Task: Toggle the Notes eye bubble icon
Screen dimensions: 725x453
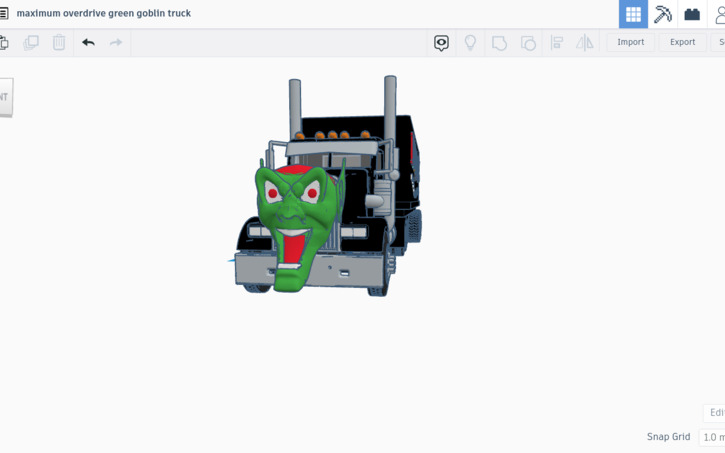Action: 441,43
